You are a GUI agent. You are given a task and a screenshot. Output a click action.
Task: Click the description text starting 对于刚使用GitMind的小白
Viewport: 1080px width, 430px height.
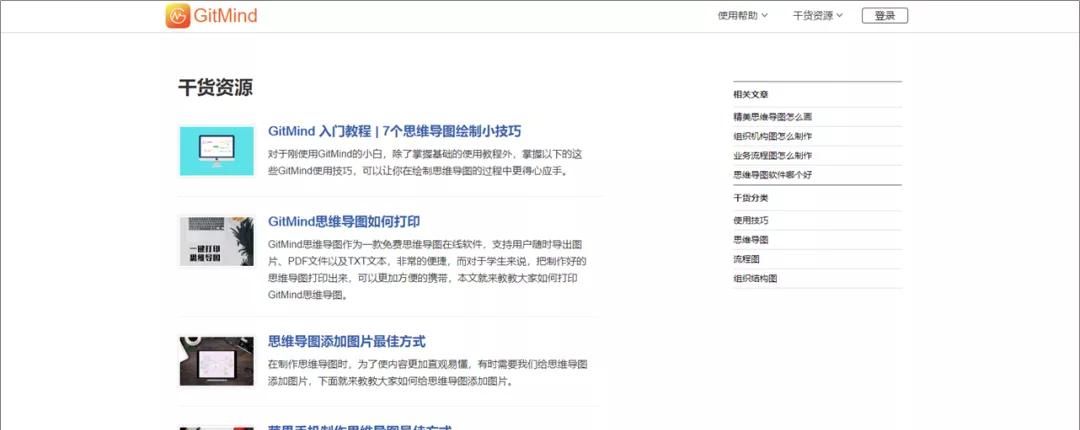click(x=425, y=163)
